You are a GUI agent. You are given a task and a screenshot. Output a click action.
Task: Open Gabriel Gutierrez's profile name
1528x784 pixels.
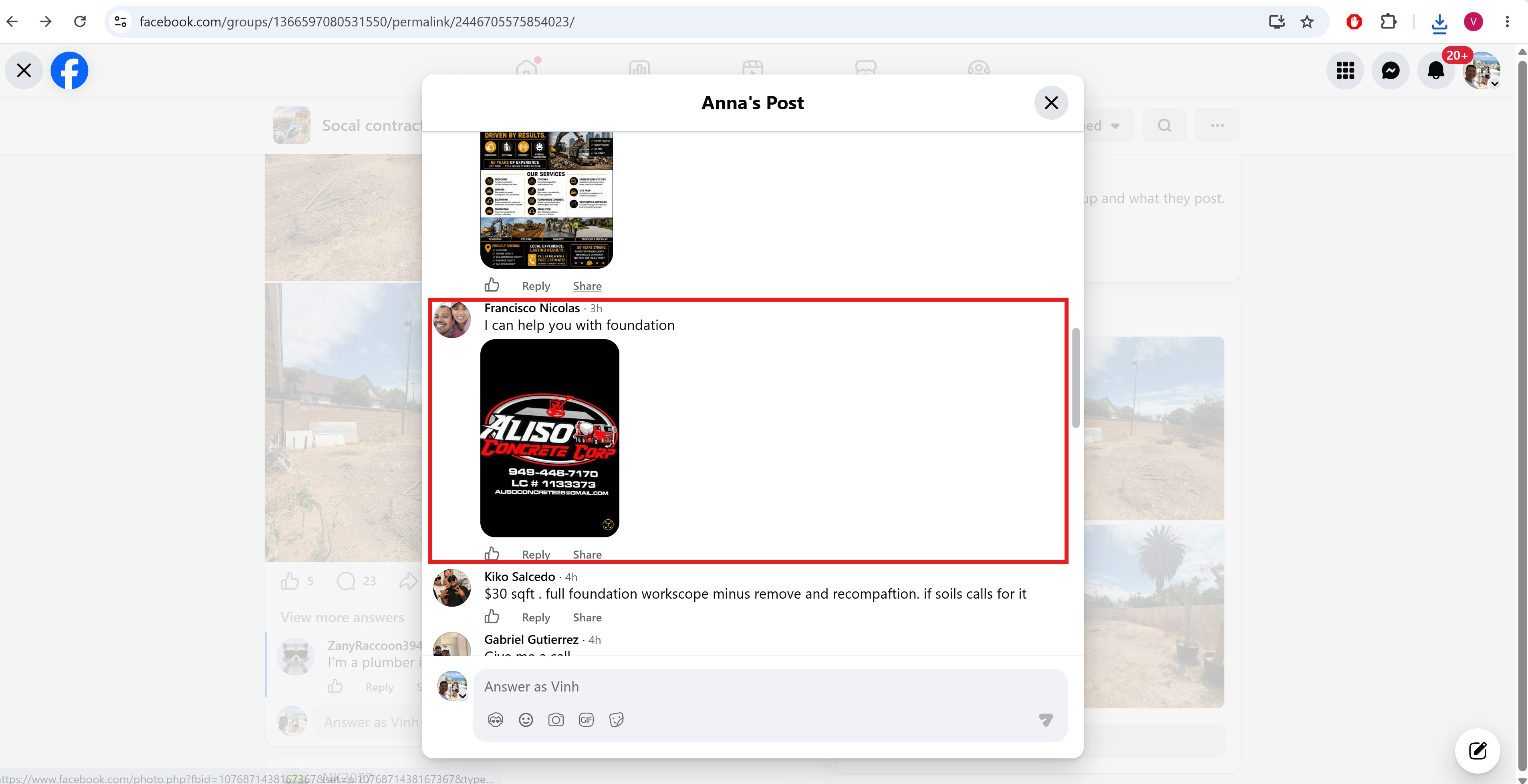(x=531, y=640)
